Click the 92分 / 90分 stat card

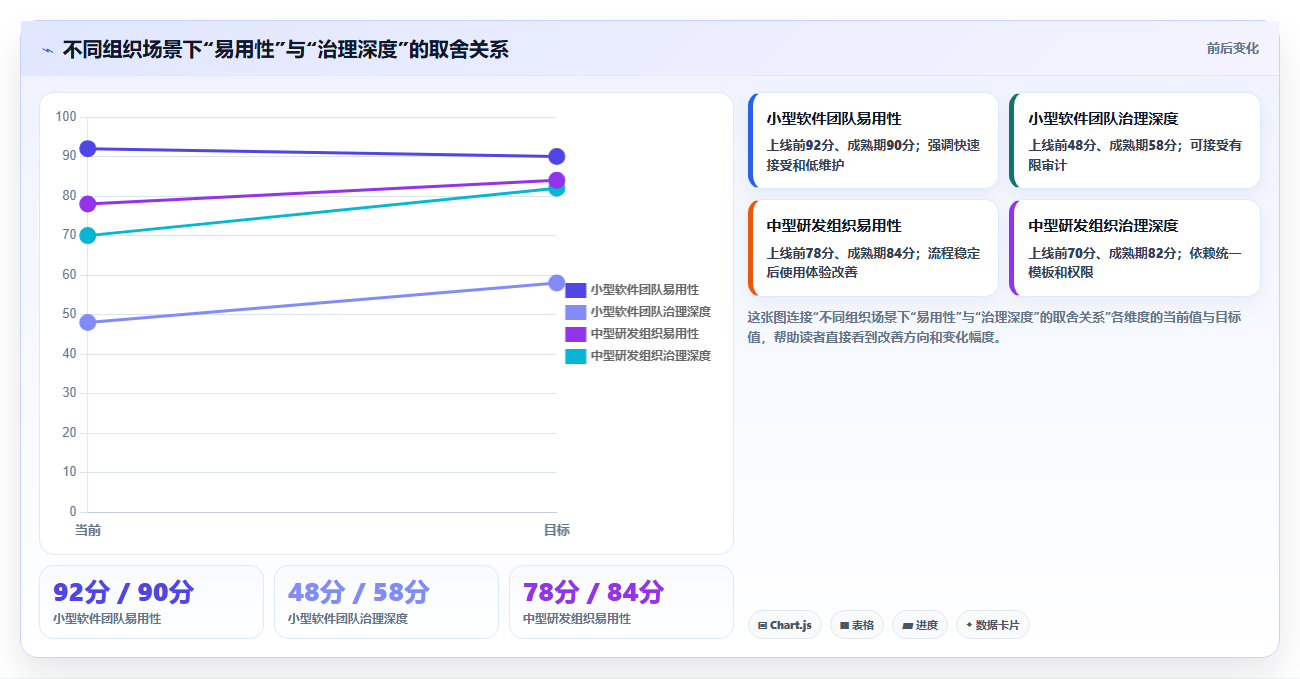[151, 602]
